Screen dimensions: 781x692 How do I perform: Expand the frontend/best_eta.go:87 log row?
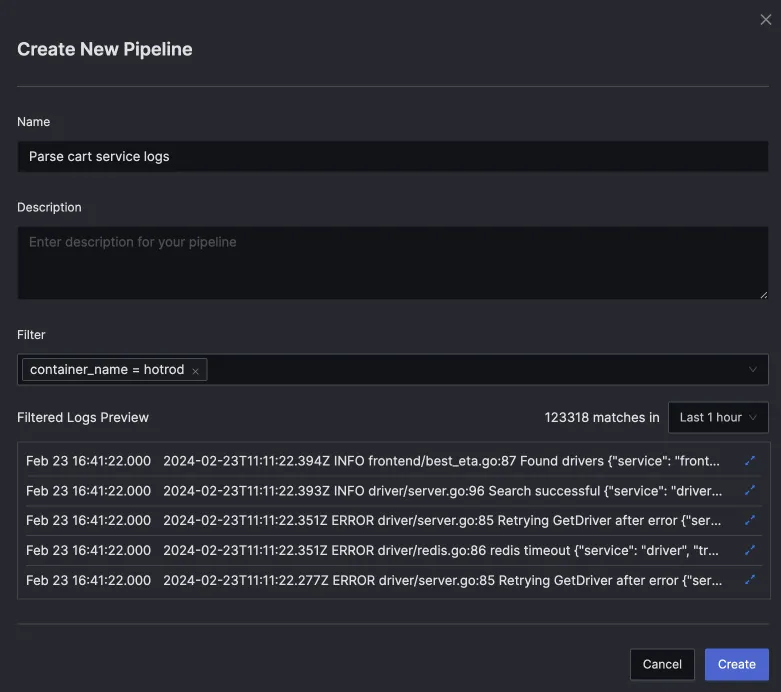tap(750, 461)
